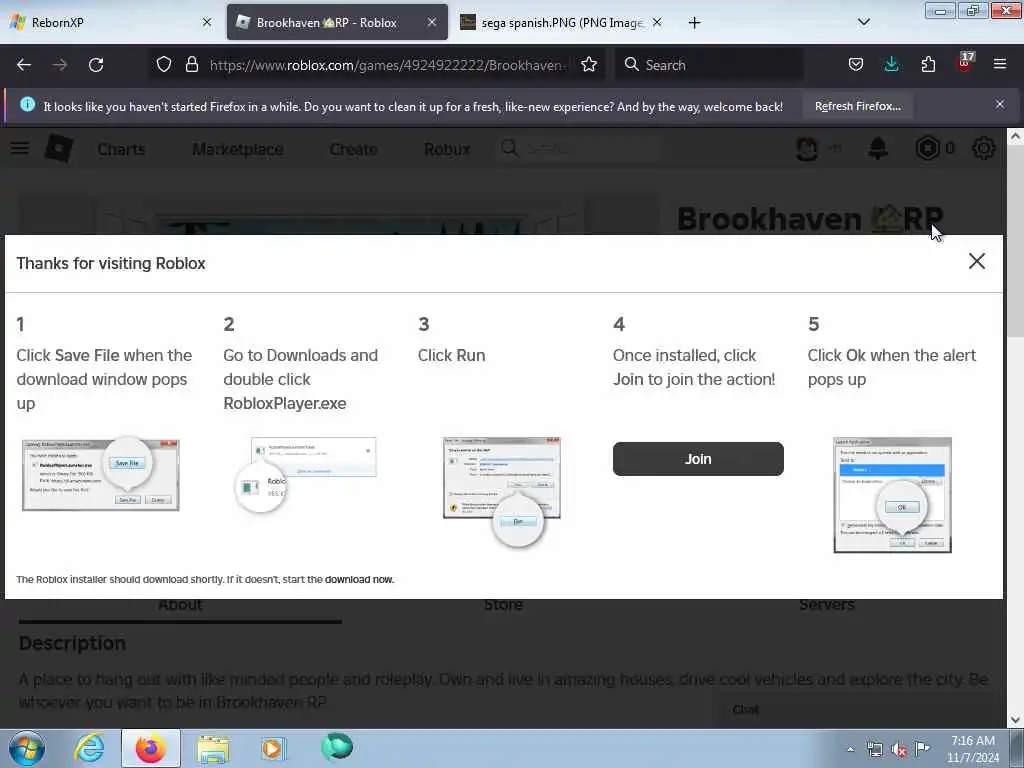Viewport: 1024px width, 768px height.
Task: Click the download now link
Action: coord(359,579)
